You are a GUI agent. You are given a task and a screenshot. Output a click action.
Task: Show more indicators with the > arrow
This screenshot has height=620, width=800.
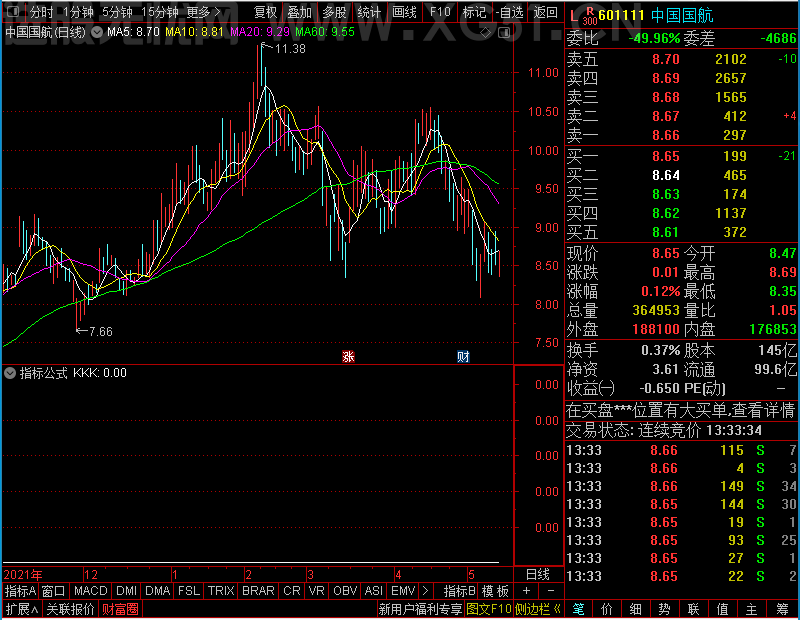click(426, 591)
